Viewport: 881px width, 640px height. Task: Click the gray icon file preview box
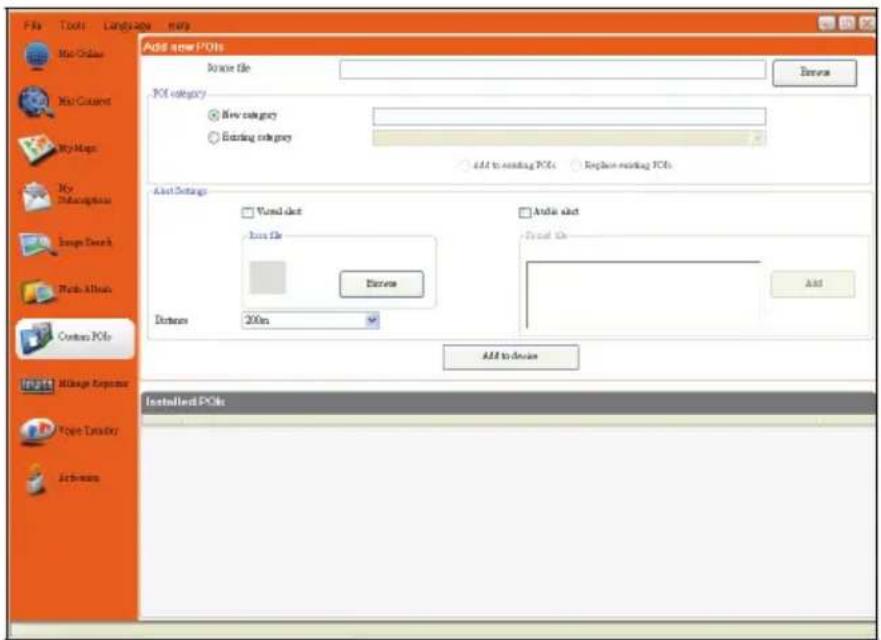click(267, 278)
